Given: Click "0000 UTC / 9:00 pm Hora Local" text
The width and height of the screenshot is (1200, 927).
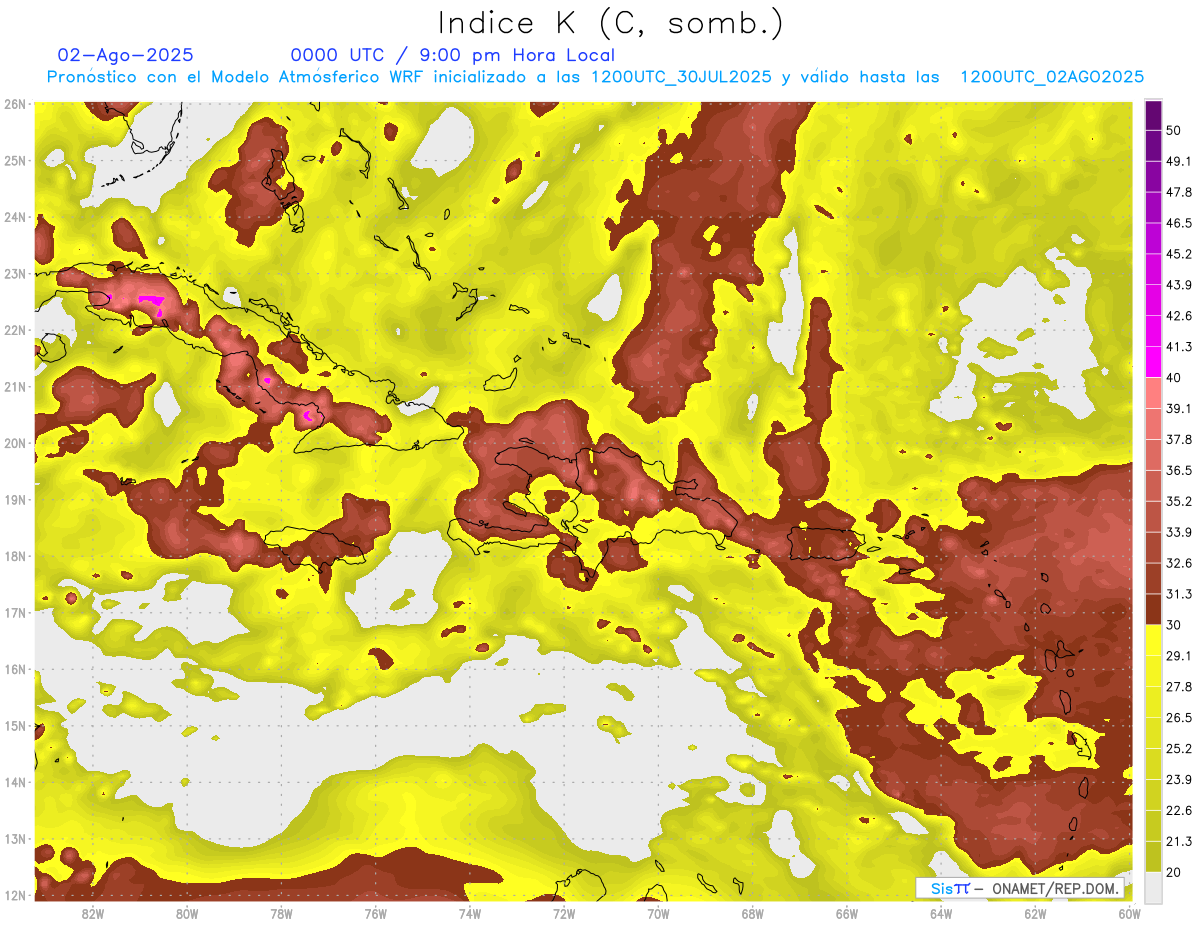Looking at the screenshot, I should click(x=453, y=55).
